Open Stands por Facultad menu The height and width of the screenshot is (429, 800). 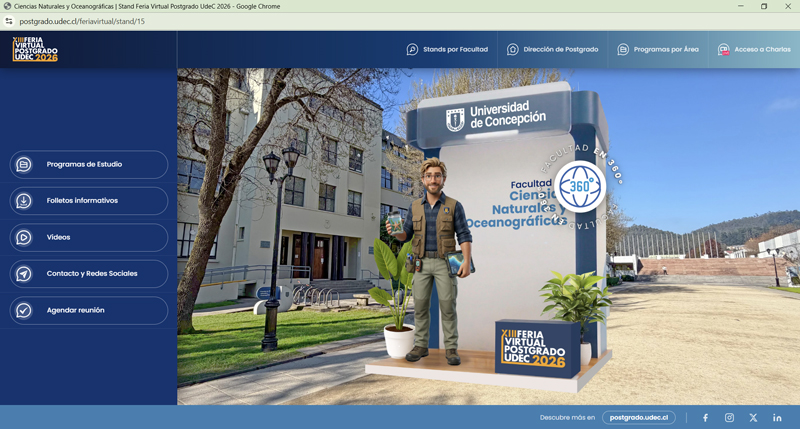tap(447, 49)
